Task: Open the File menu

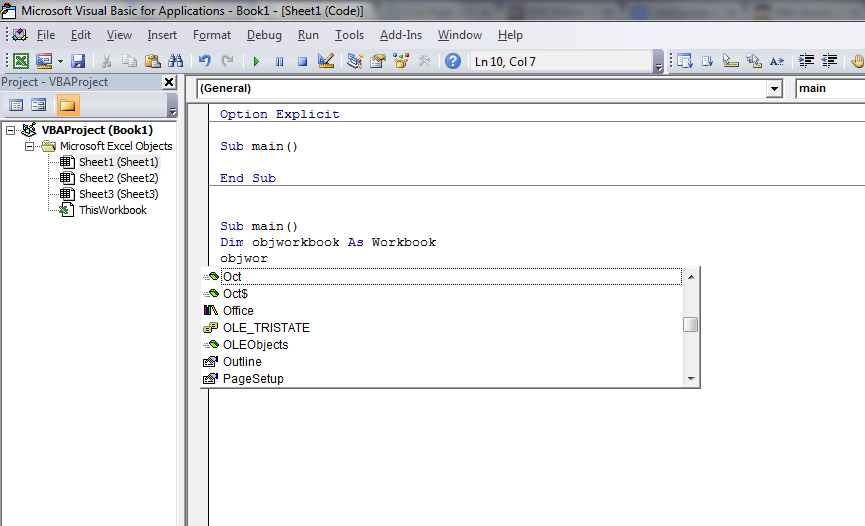Action: pyautogui.click(x=46, y=35)
